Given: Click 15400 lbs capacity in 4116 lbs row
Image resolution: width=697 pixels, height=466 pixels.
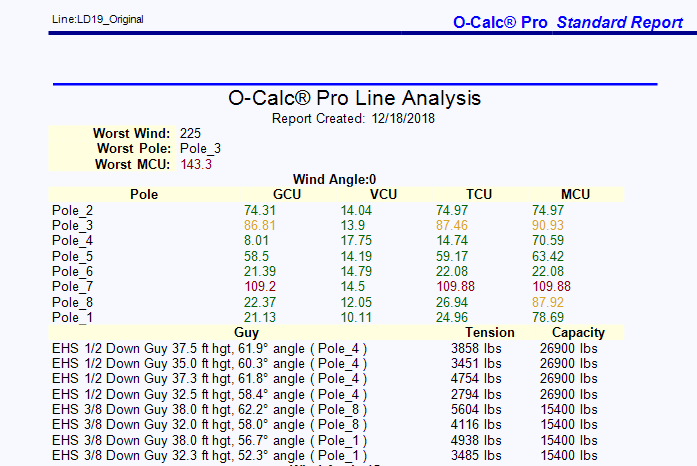Looking at the screenshot, I should point(569,425).
